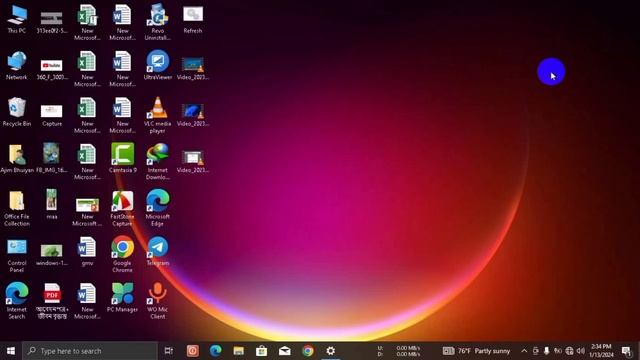Open File Explorer from the taskbar
This screenshot has width=640, height=360.
[239, 351]
